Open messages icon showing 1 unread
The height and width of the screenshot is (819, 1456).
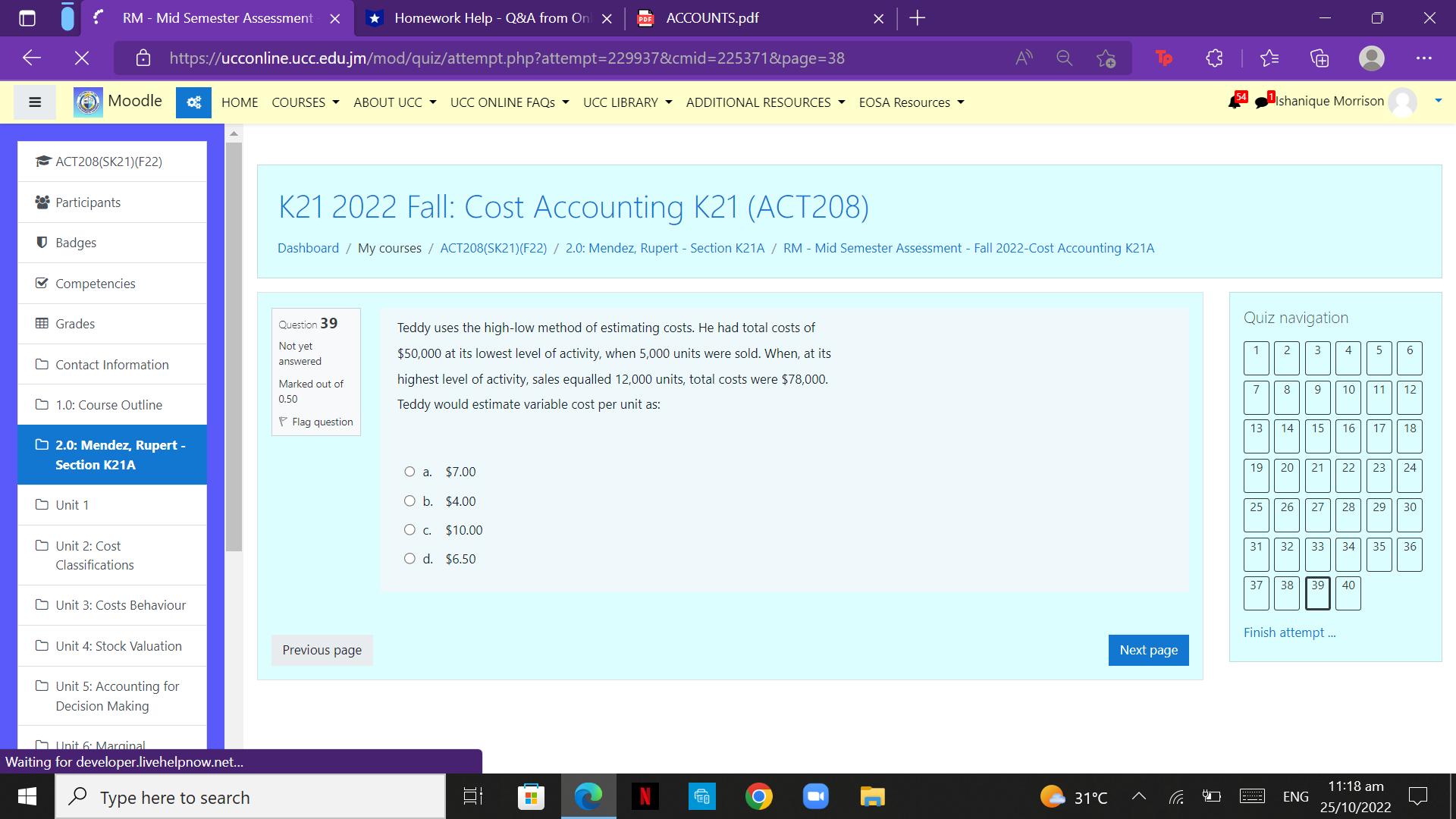point(1261,102)
